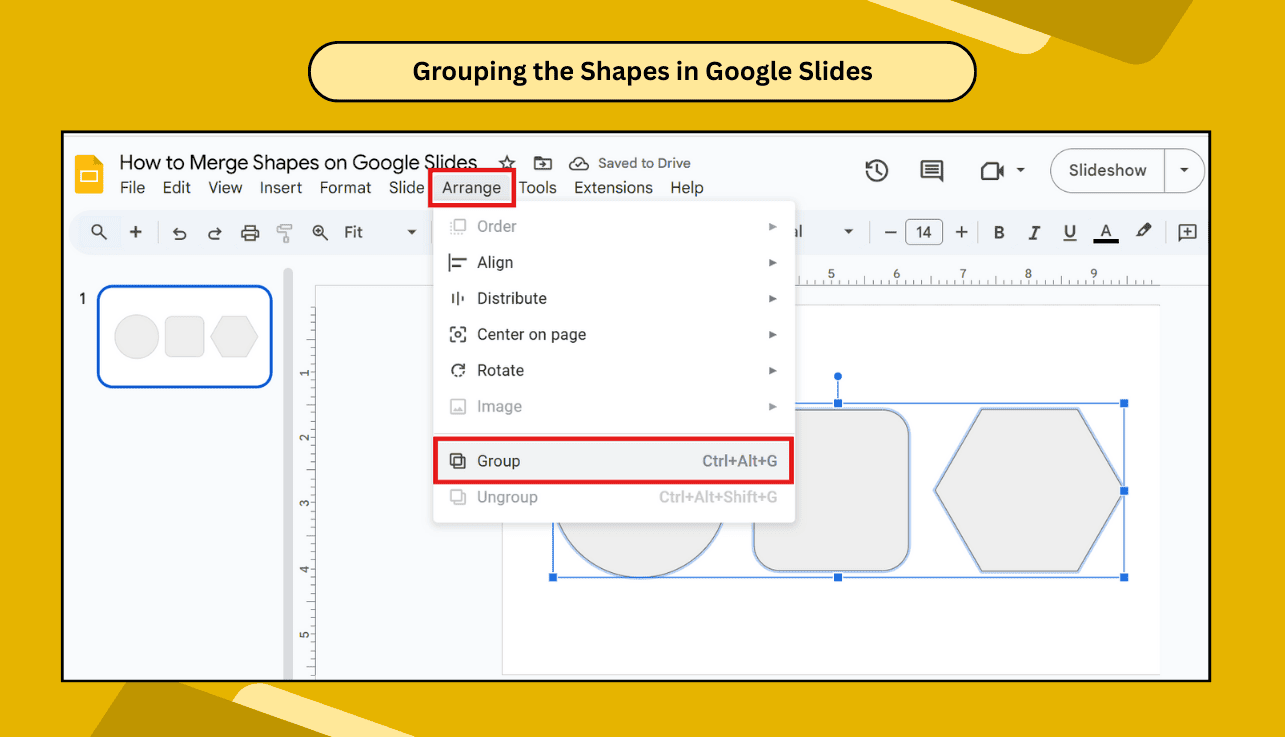Image resolution: width=1285 pixels, height=737 pixels.
Task: Open the text color picker
Action: click(x=1105, y=231)
